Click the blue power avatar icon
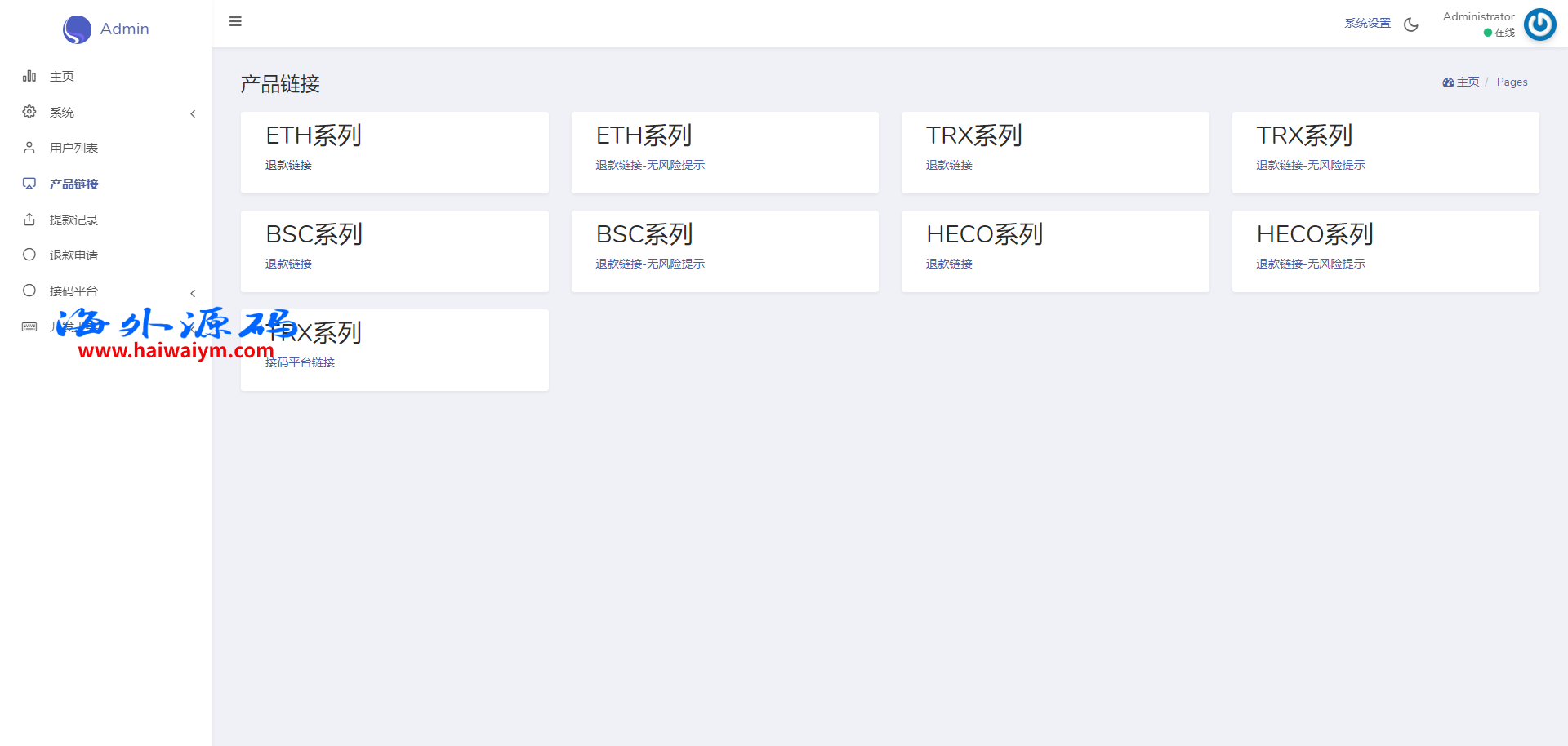 (1539, 24)
